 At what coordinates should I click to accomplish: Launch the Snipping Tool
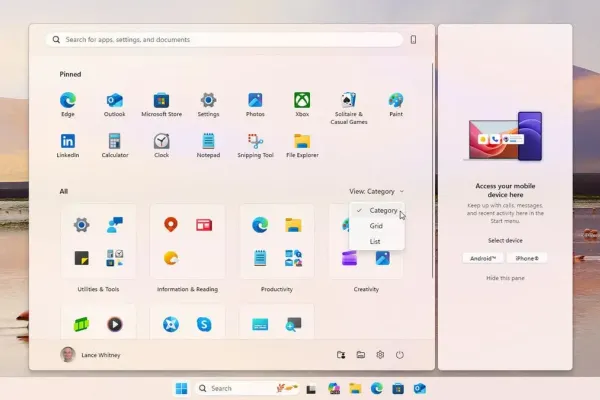click(255, 145)
